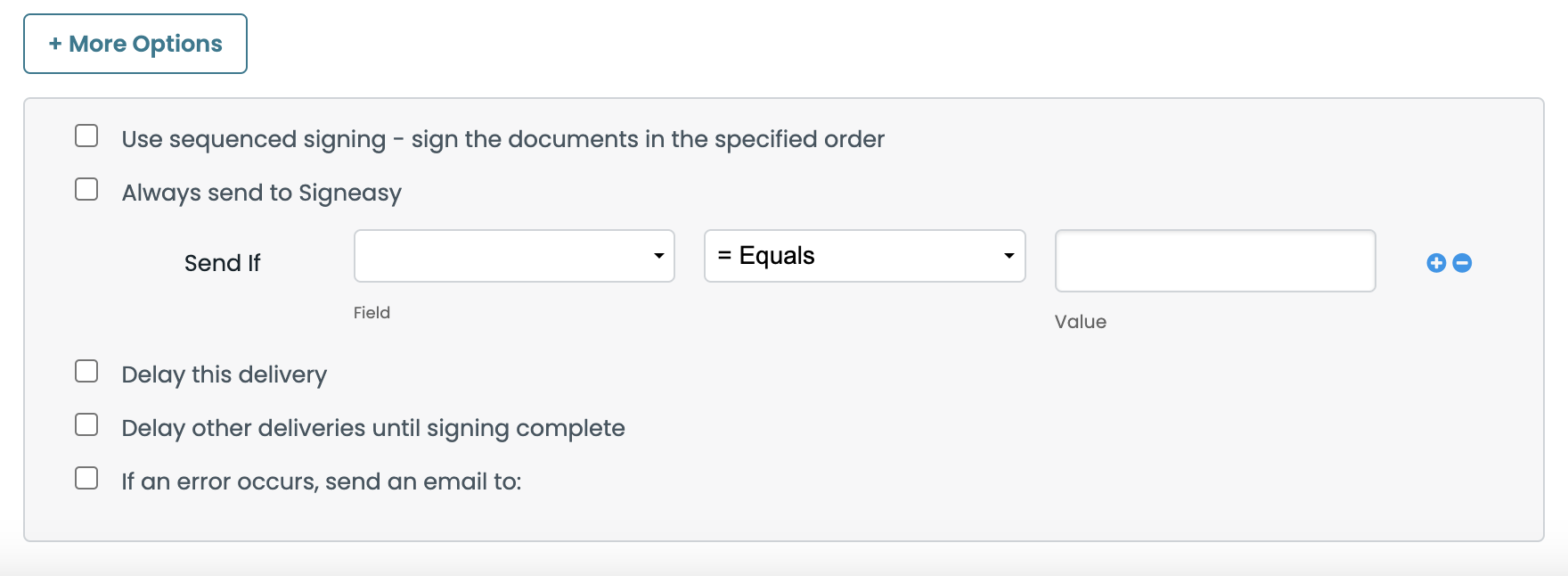Click the "Value" caption below the input
1568x576 pixels.
[1080, 322]
